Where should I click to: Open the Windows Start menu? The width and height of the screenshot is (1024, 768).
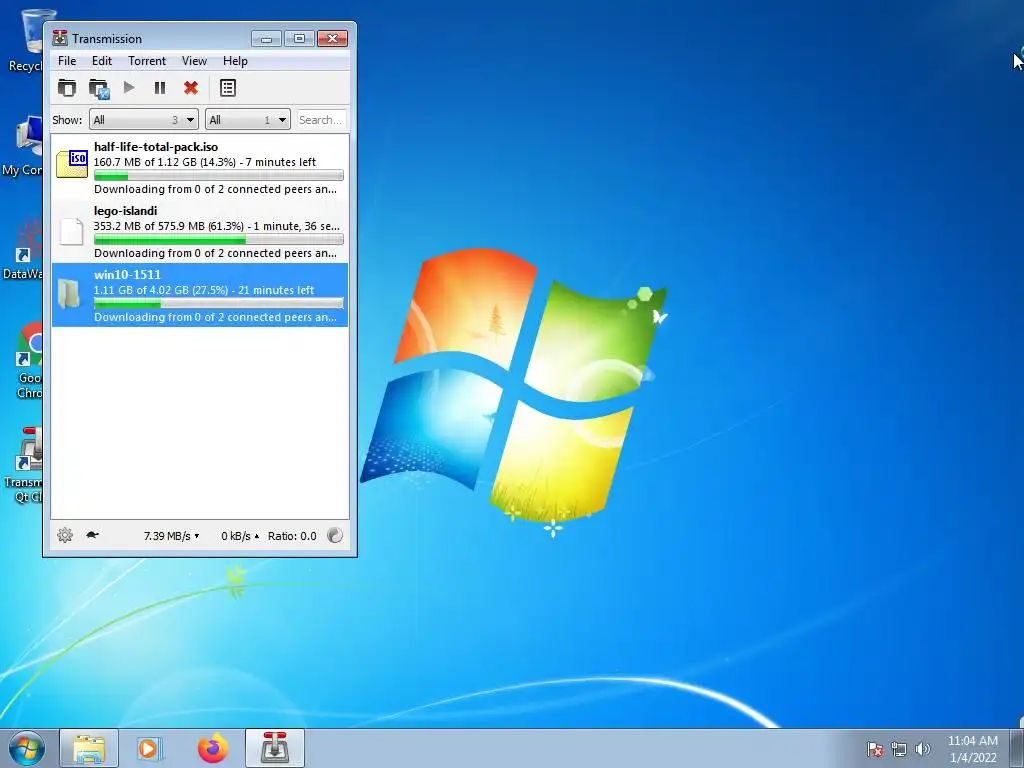click(27, 748)
